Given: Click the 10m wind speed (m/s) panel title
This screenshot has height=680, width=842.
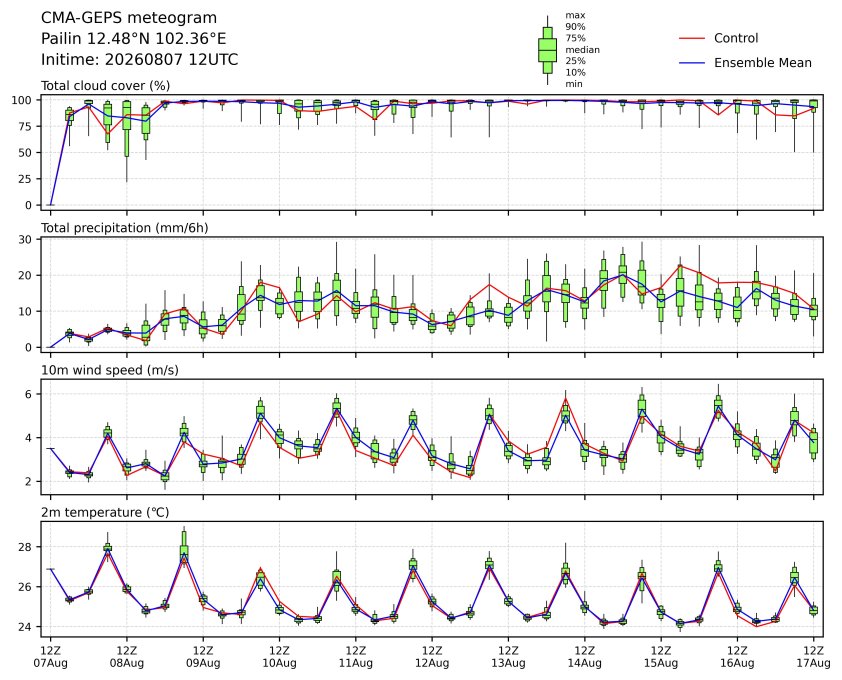Looking at the screenshot, I should point(110,370).
